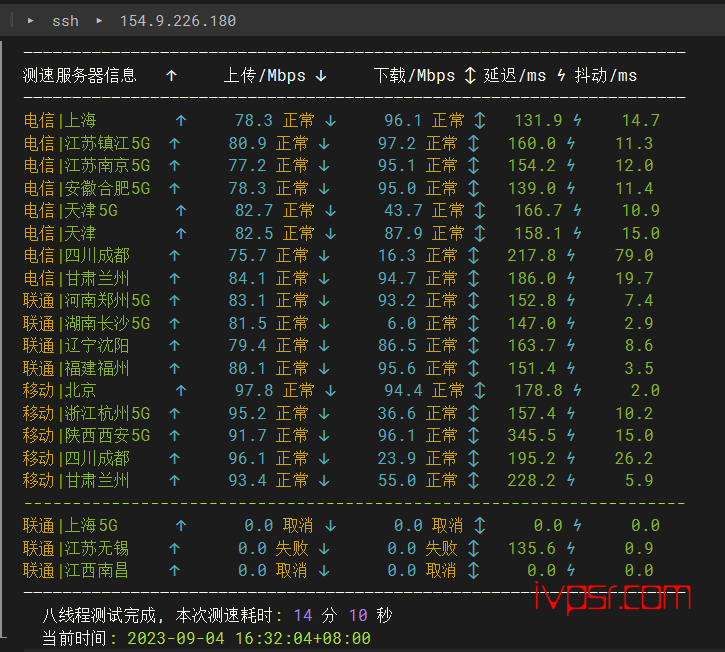Click the 下载/Mbps column header
Viewport: 725px width, 652px height.
[414, 75]
